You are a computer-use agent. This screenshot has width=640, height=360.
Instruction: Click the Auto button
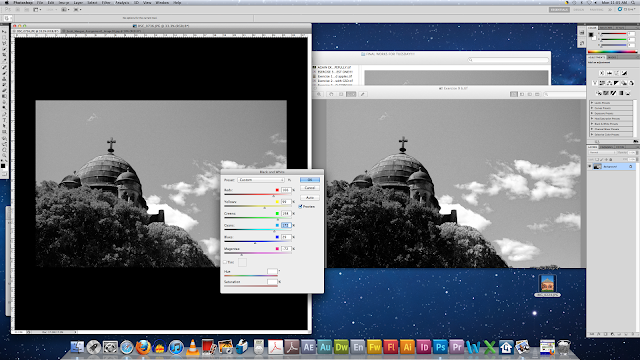(x=310, y=198)
